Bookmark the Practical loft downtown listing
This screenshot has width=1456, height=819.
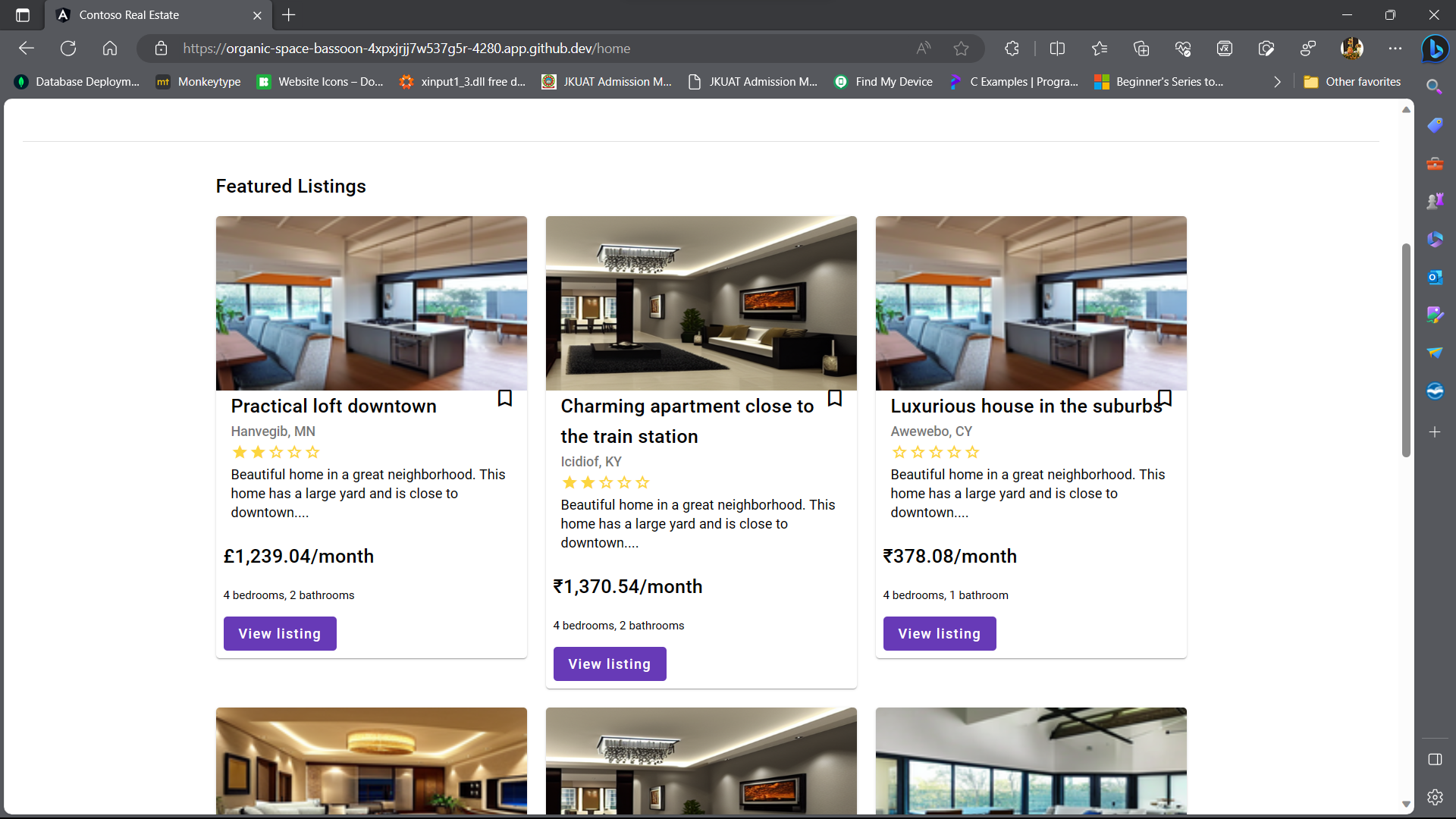505,397
